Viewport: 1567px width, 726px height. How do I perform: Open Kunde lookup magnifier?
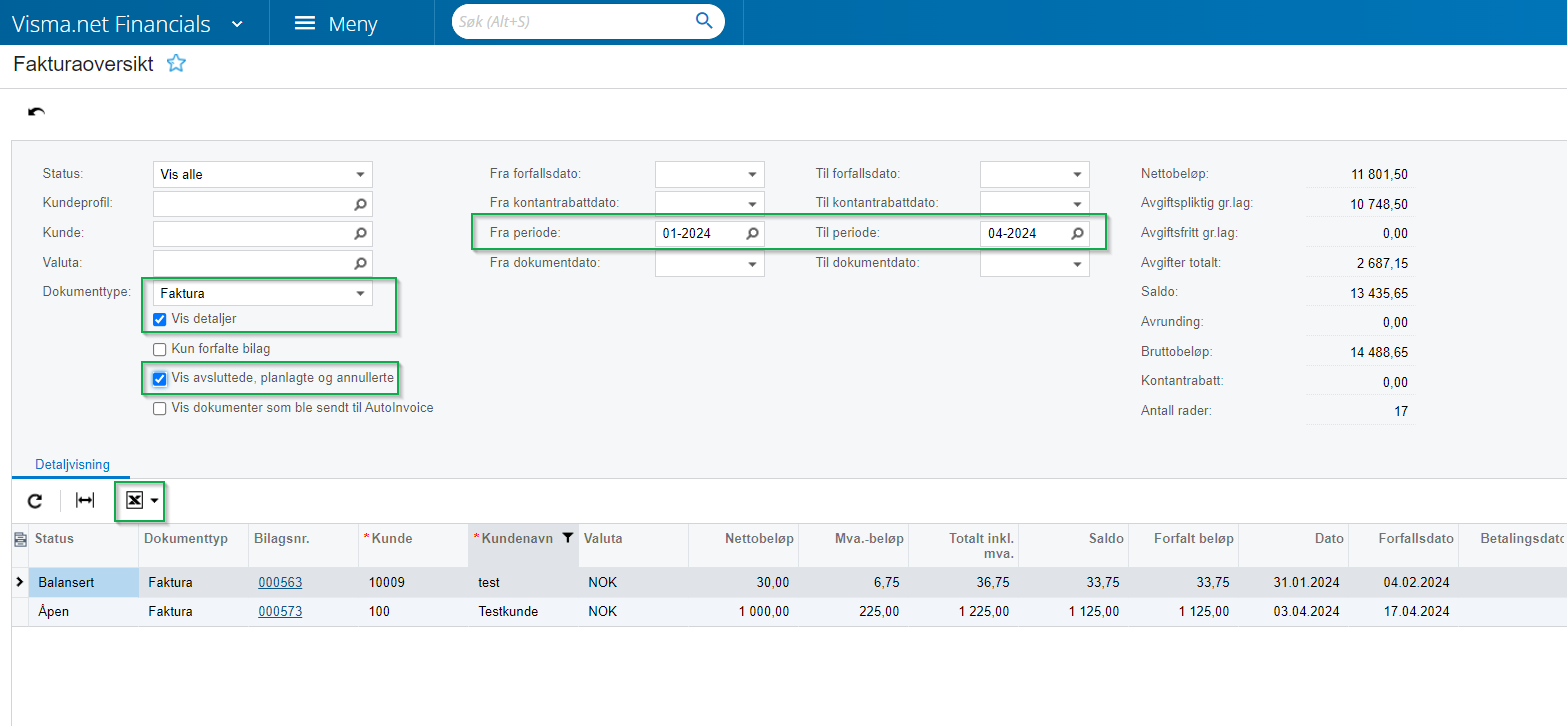[x=360, y=234]
